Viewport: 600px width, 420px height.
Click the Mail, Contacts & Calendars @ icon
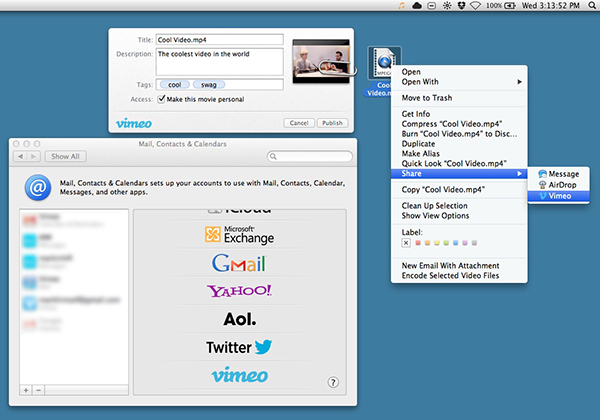point(38,187)
